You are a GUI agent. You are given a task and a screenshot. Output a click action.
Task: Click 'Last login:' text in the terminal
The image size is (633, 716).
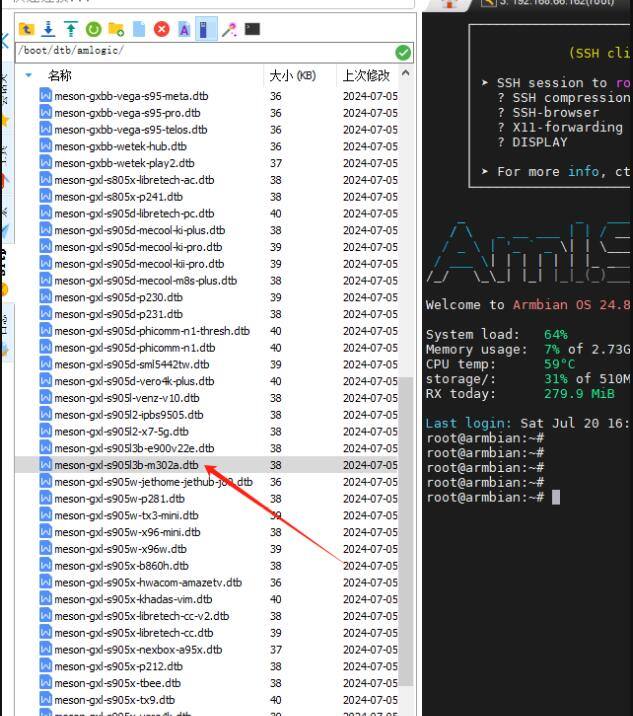[468, 424]
